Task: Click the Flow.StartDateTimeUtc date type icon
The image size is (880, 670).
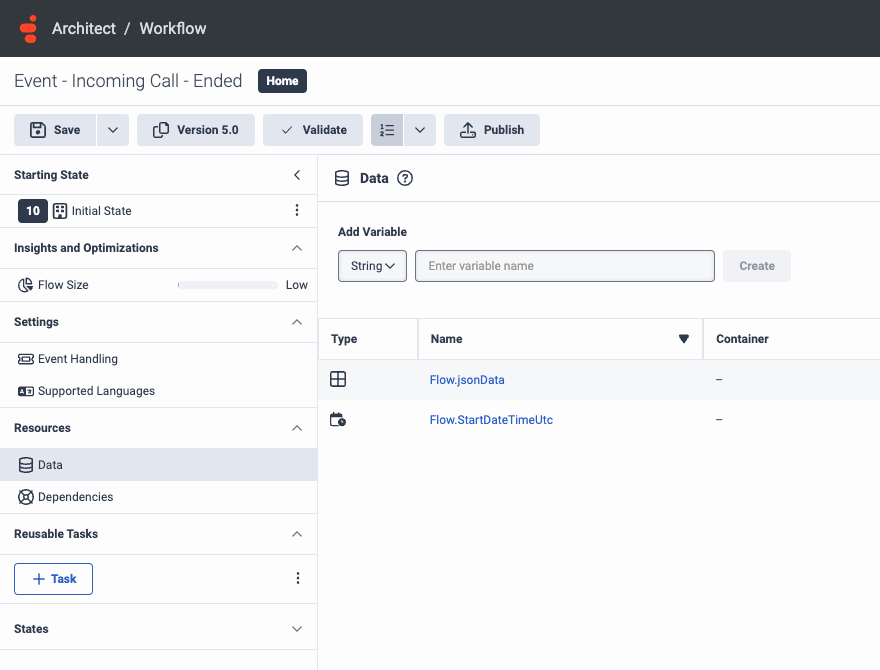Action: 338,420
